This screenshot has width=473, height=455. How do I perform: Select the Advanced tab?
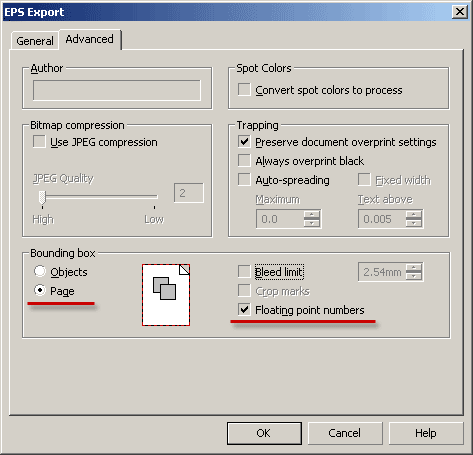[89, 39]
